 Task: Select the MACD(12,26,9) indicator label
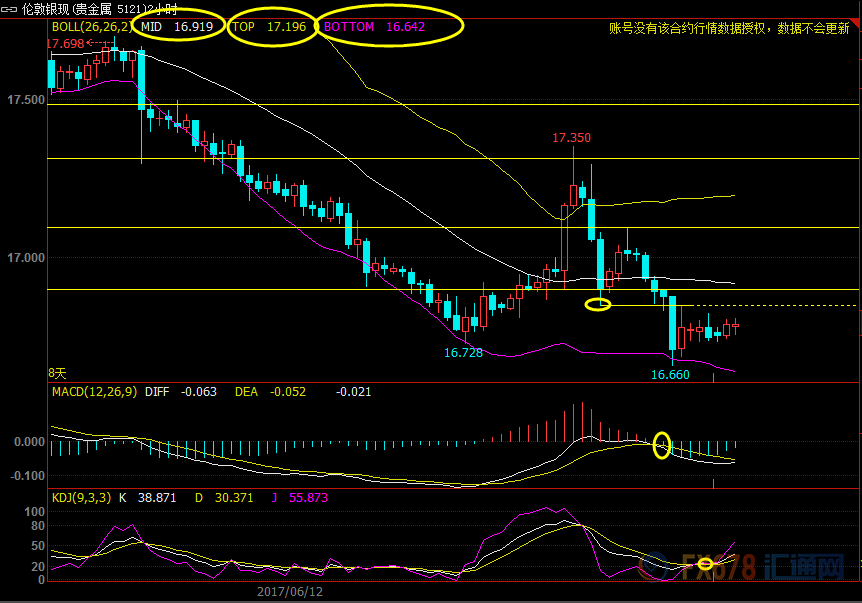[94, 392]
